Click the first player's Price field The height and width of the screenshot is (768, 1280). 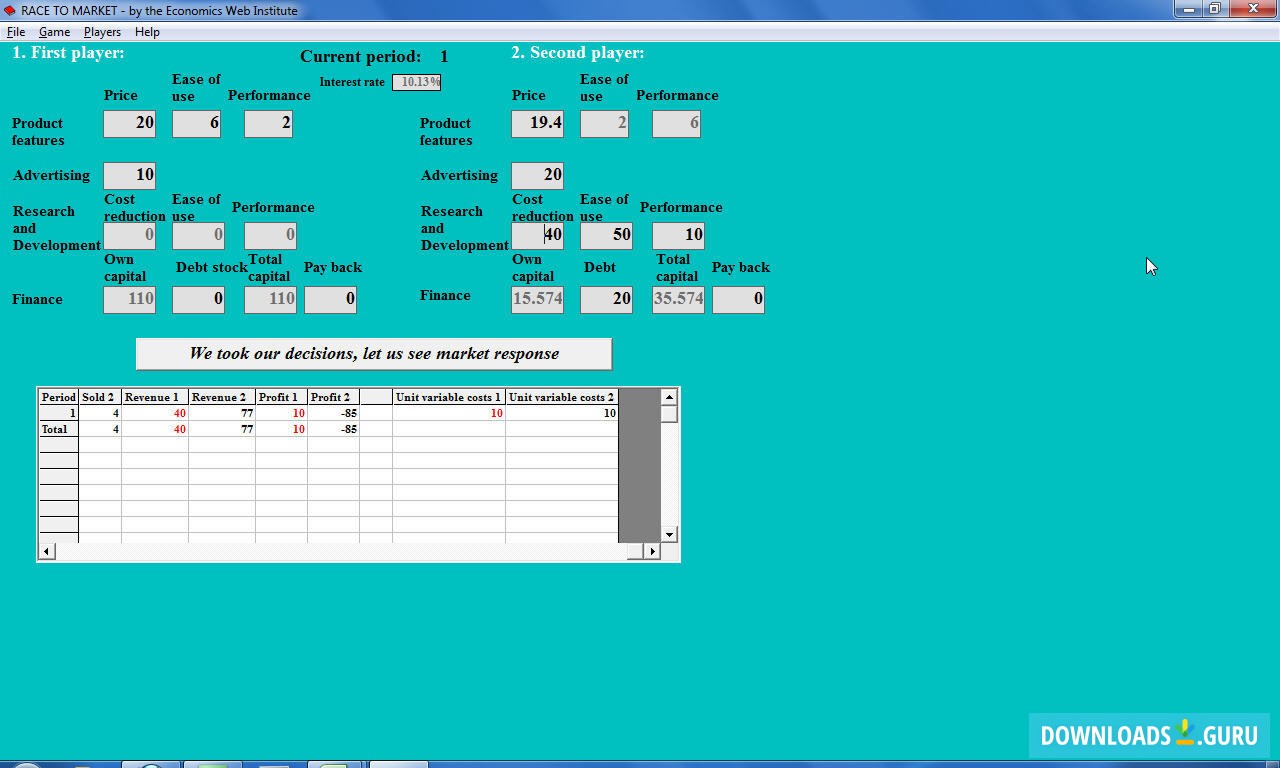click(x=129, y=123)
